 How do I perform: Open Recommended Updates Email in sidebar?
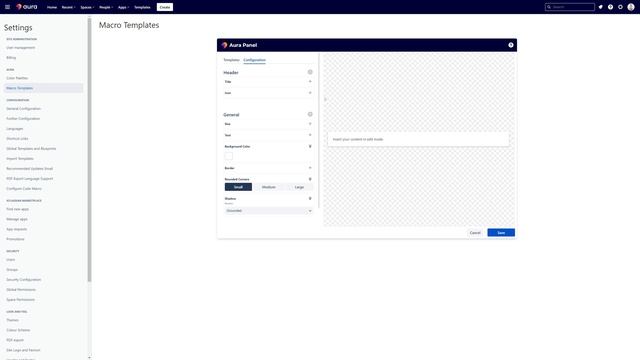point(29,169)
